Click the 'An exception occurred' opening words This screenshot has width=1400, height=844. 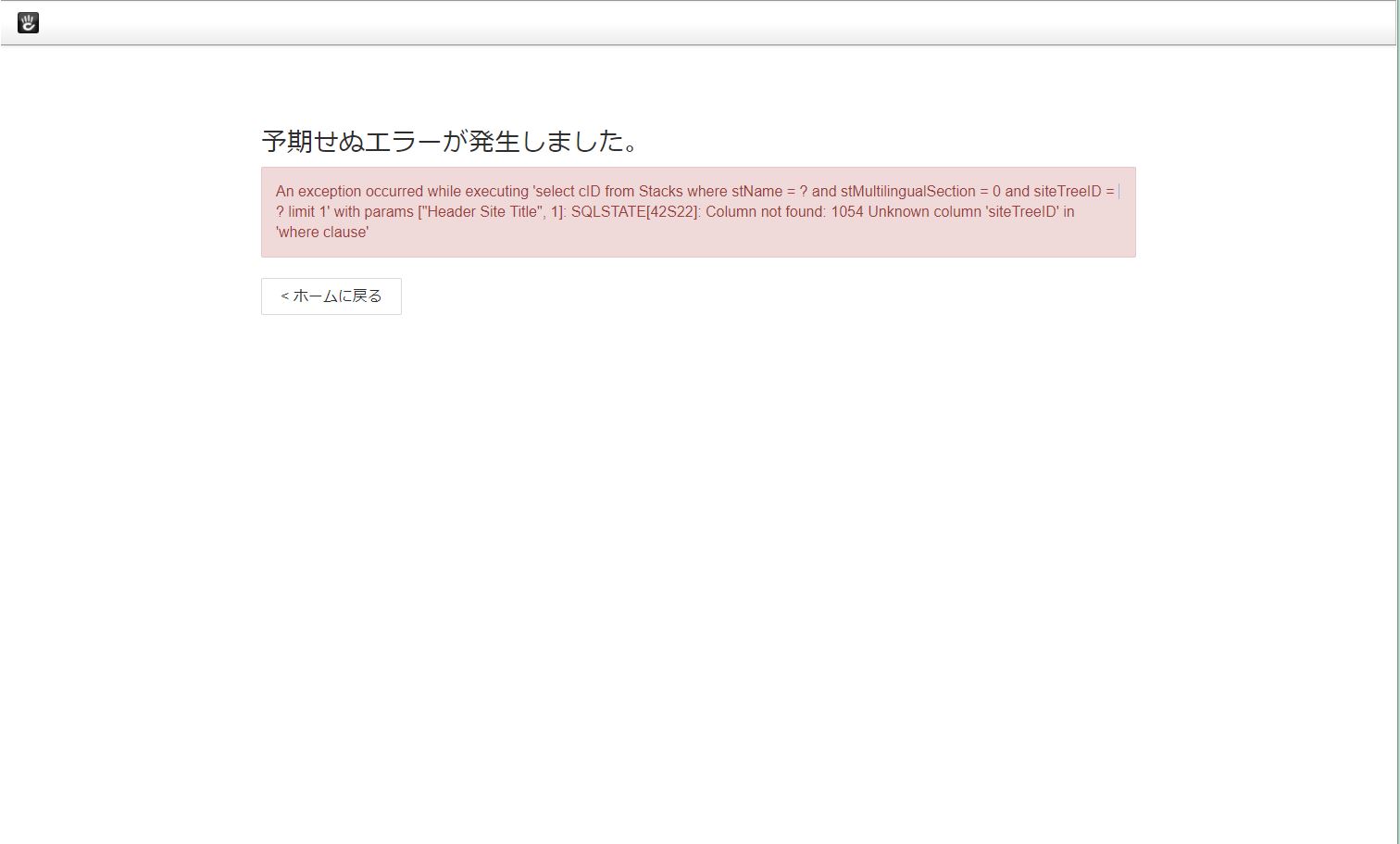pyautogui.click(x=349, y=192)
